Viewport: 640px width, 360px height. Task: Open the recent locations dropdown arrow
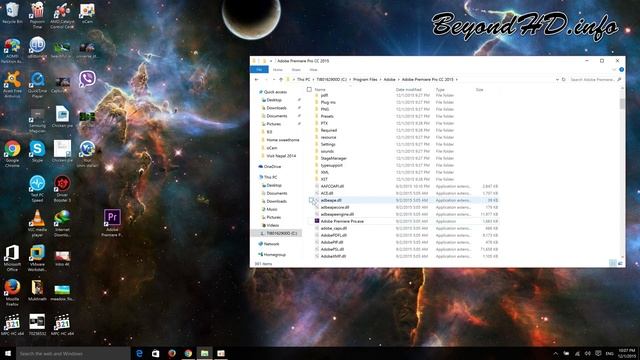tap(273, 80)
